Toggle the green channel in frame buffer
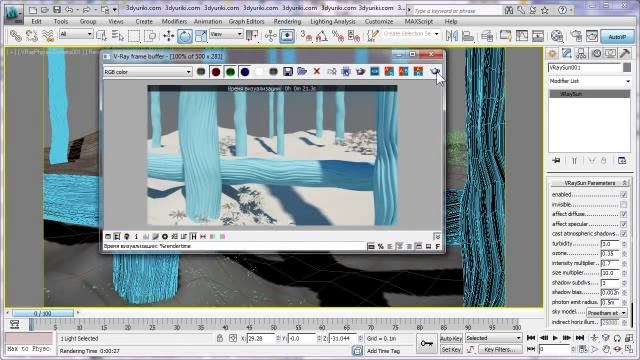 click(230, 72)
